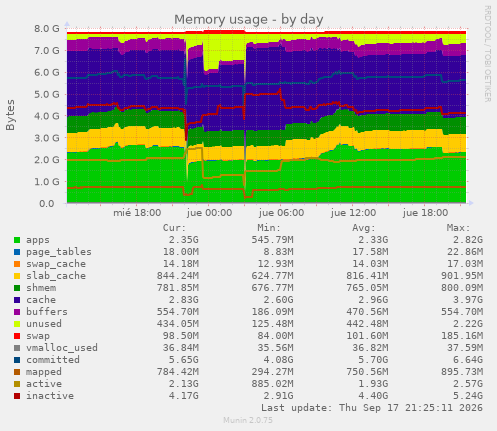Click the cache maximum value 3.97G
The image size is (497, 431).
[x=468, y=300]
